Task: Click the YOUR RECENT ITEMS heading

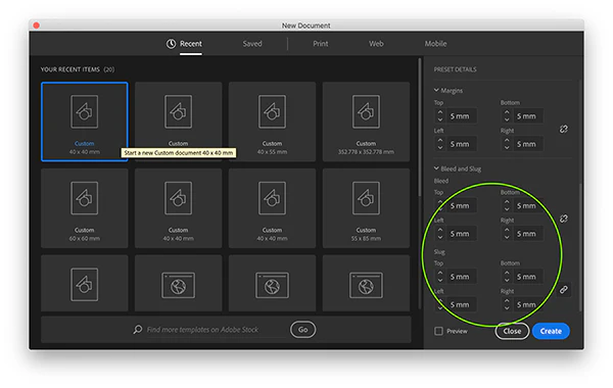Action: pos(70,69)
